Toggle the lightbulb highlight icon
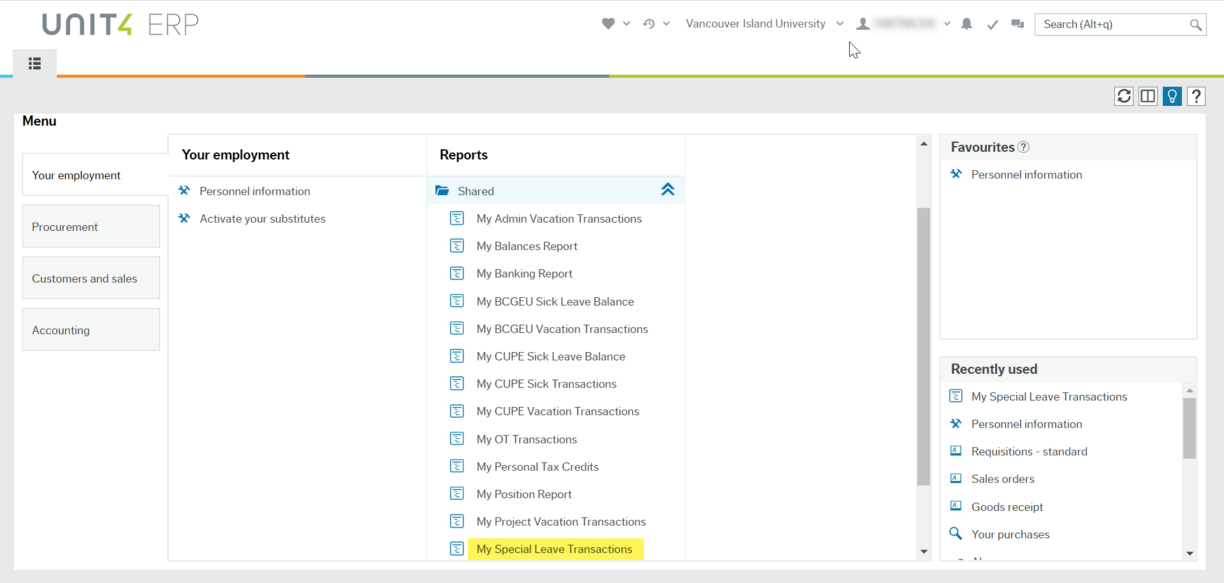Viewport: 1224px width, 583px height. point(1172,96)
